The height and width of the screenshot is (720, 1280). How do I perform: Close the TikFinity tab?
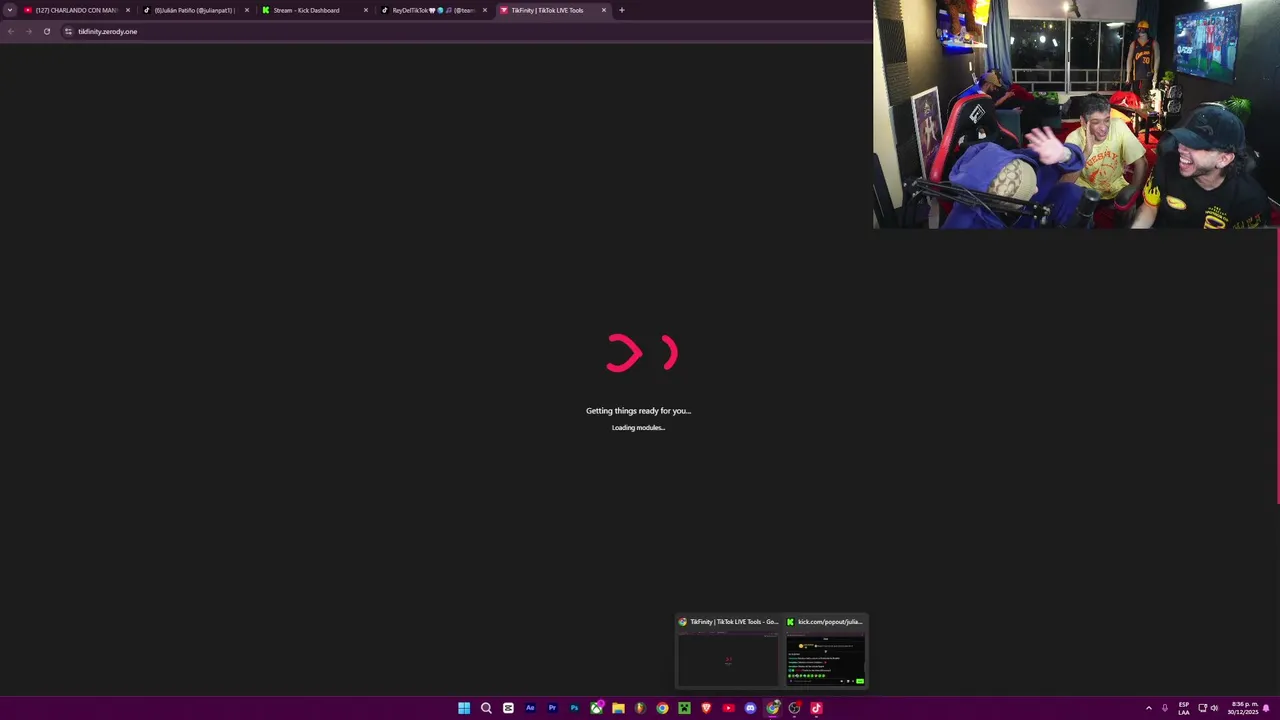(604, 10)
